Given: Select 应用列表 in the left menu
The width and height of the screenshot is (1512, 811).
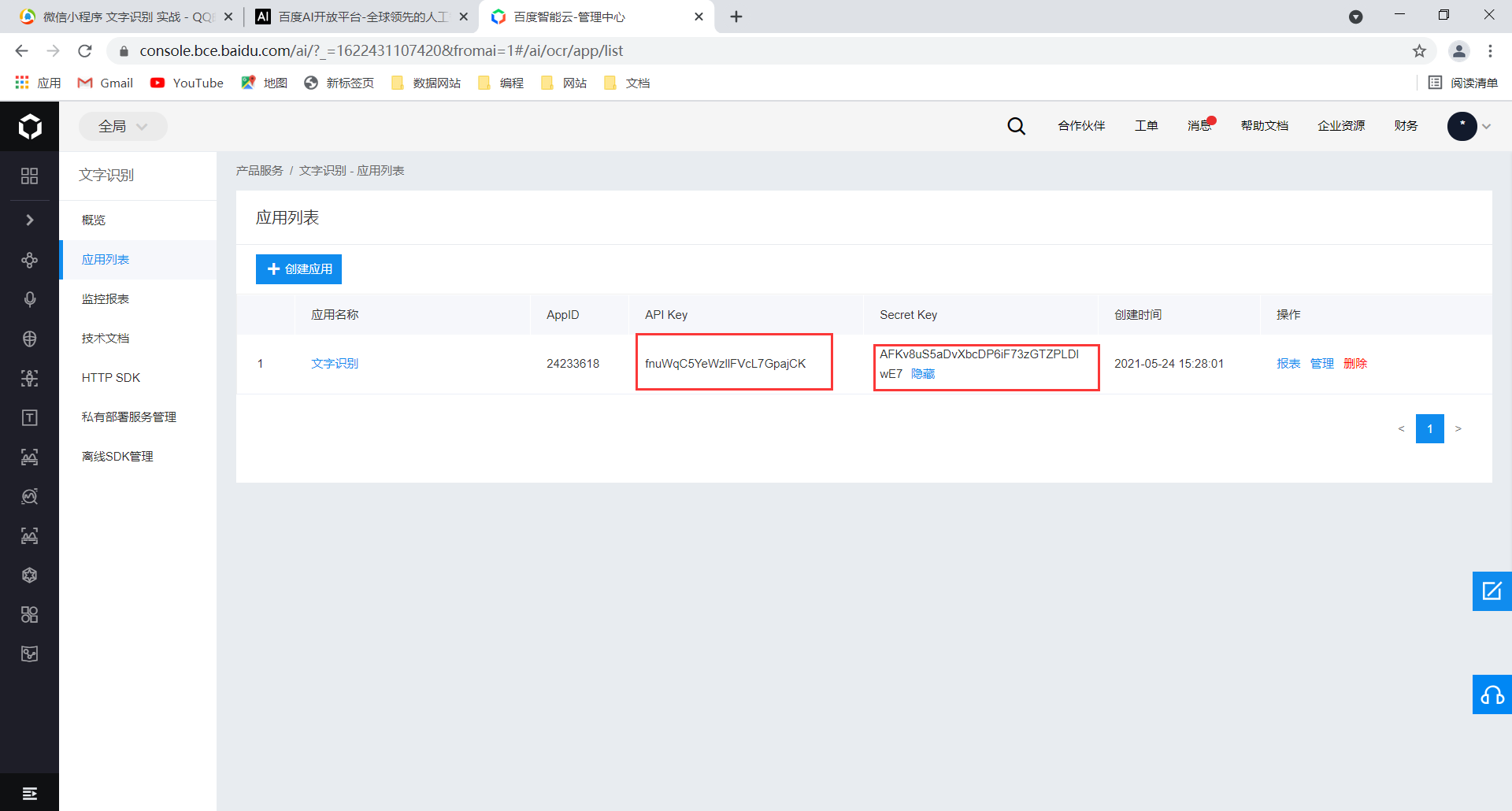Looking at the screenshot, I should coord(138,260).
